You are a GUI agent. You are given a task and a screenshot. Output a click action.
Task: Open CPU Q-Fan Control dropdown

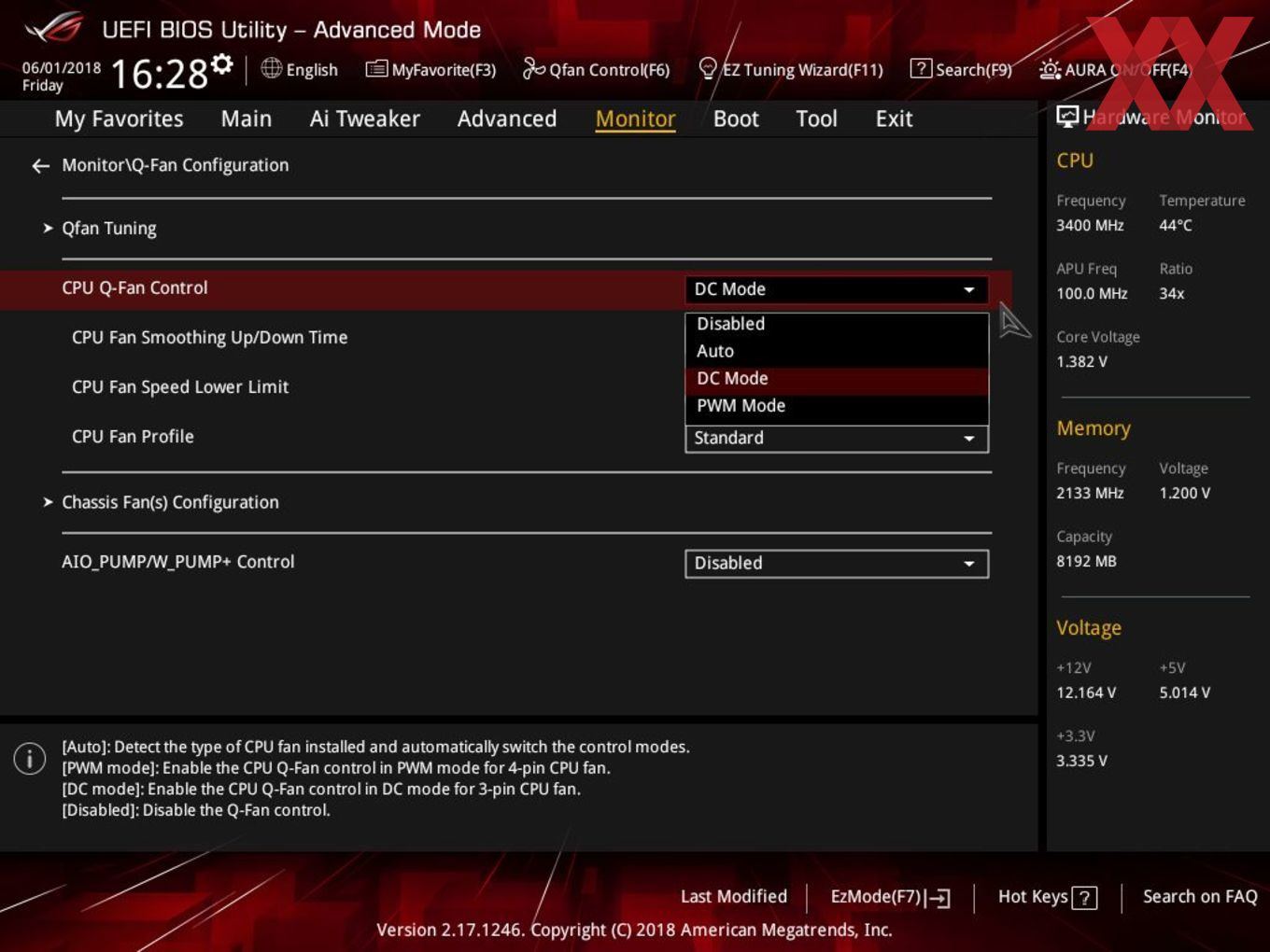[x=837, y=289]
